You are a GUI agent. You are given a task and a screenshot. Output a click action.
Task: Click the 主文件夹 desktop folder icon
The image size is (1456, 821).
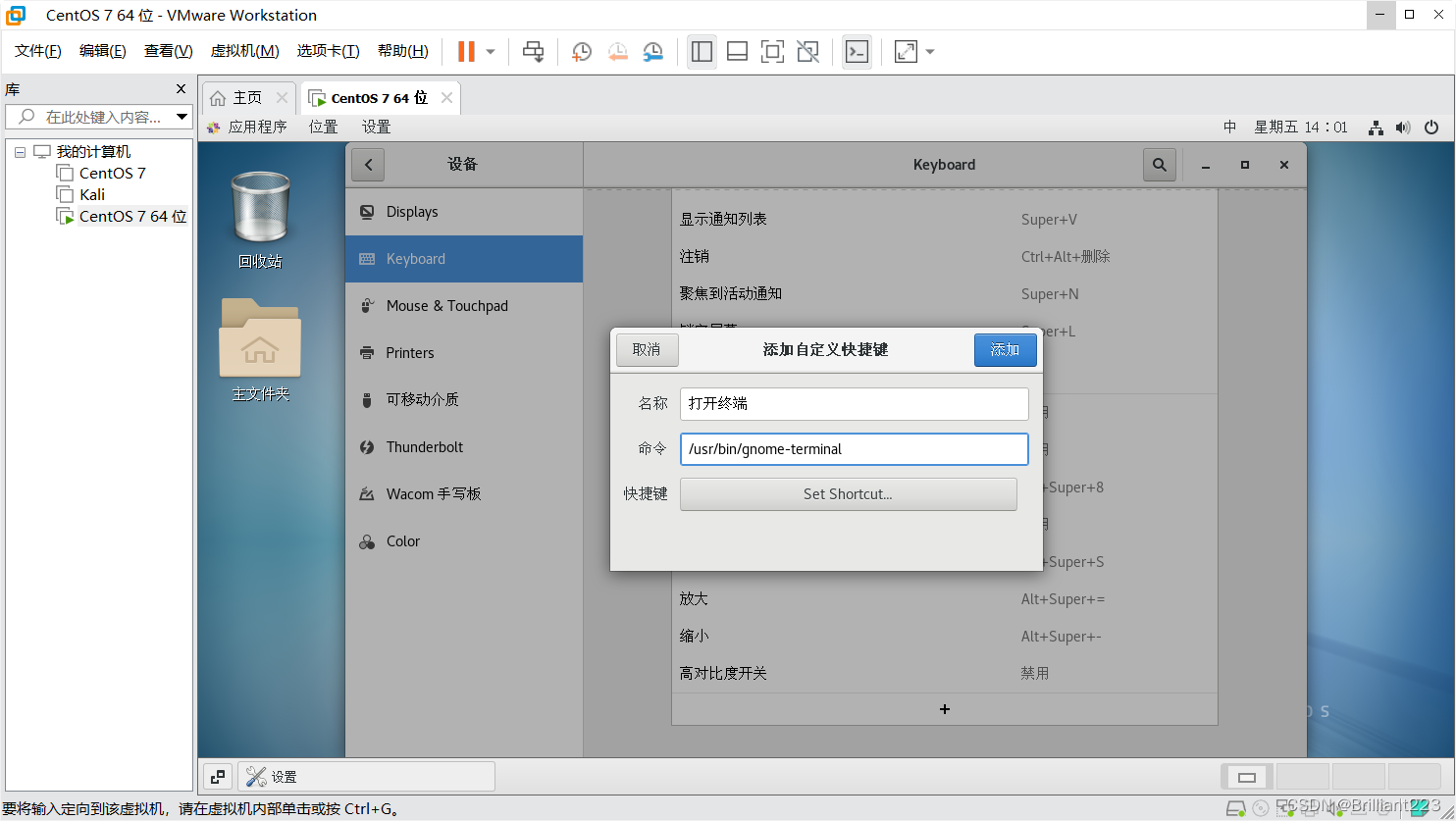click(x=260, y=349)
